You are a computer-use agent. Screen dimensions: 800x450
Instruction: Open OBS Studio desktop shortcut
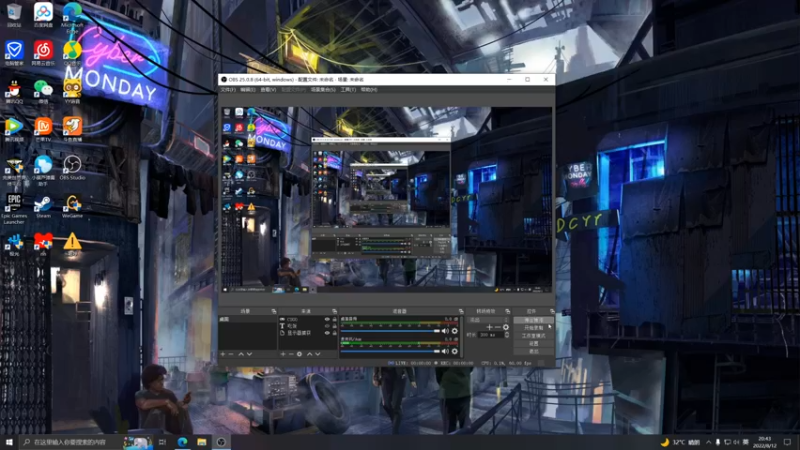point(72,168)
